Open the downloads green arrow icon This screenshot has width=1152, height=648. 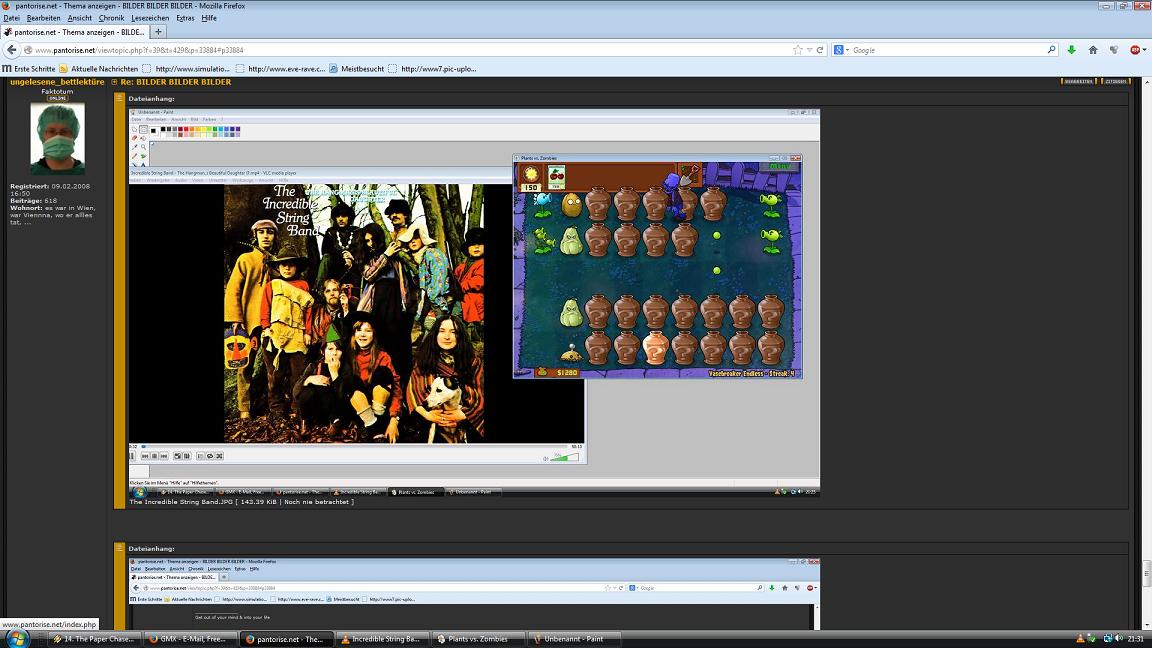1071,50
